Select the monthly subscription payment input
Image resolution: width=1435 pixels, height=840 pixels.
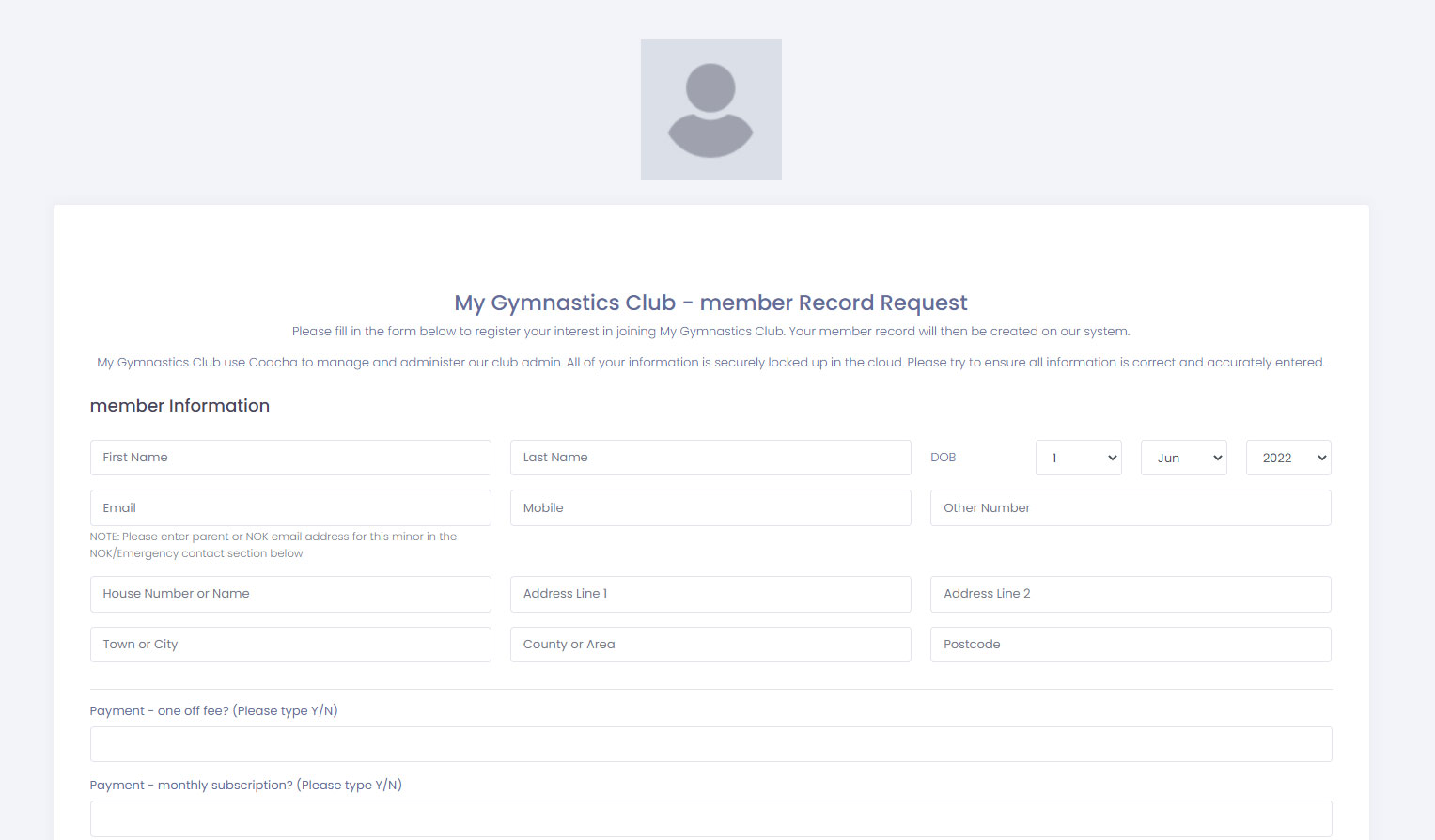710,818
